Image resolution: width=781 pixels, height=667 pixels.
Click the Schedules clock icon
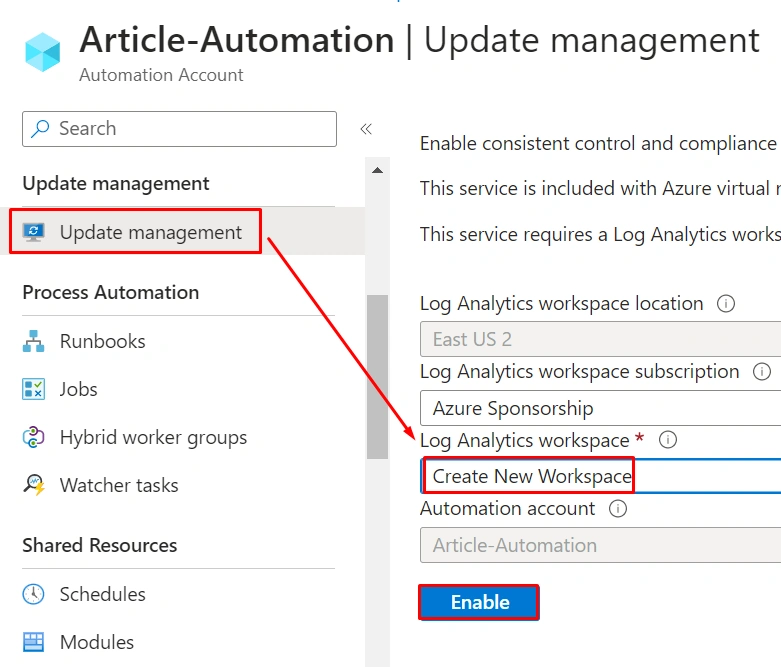click(33, 594)
